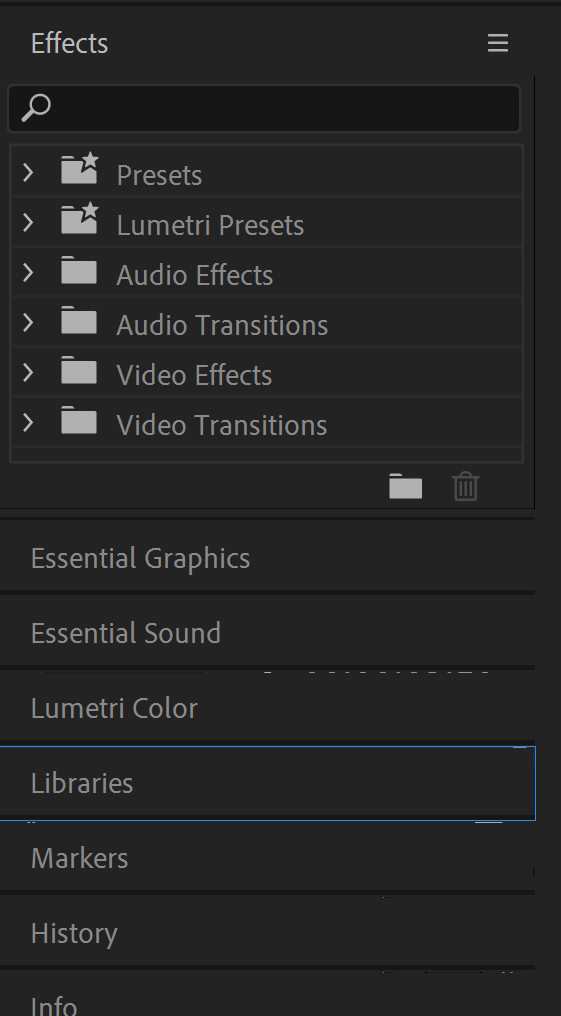Click the Lumetri Presets starred folder icon
The height and width of the screenshot is (1016, 561).
(80, 218)
